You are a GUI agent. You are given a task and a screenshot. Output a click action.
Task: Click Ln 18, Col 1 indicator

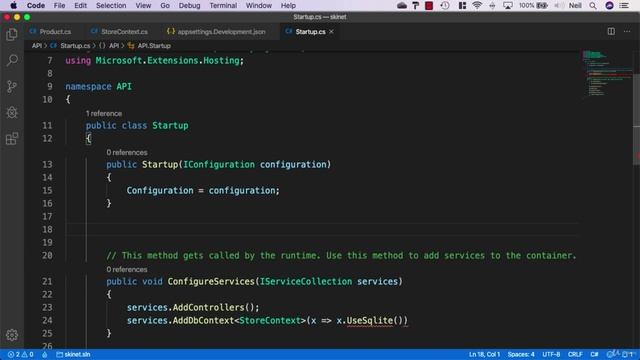[x=484, y=354]
